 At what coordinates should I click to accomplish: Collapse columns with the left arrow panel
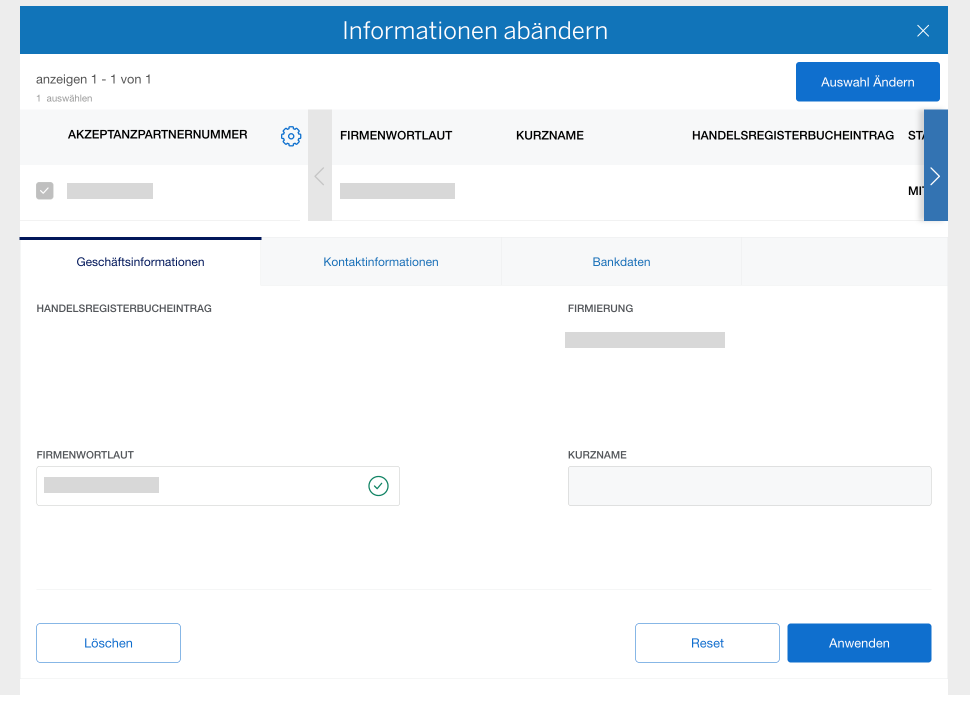coord(319,176)
